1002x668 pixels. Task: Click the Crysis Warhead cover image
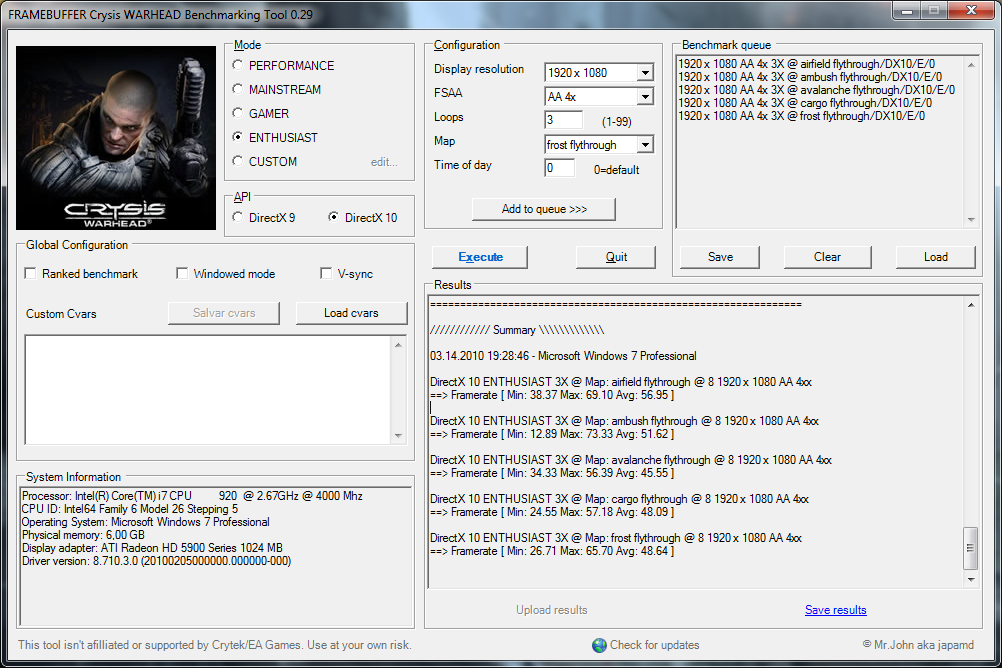coord(116,137)
